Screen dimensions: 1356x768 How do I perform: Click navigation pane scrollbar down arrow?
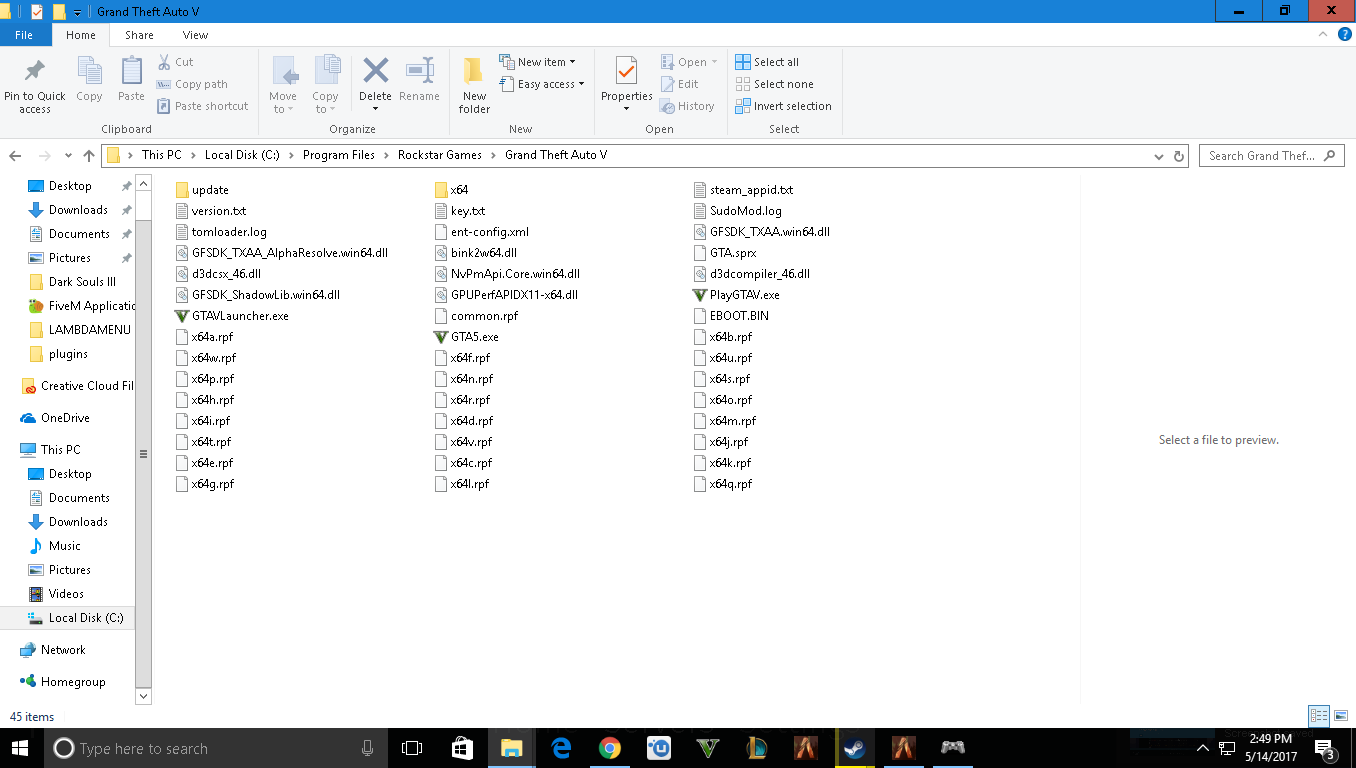coord(143,696)
